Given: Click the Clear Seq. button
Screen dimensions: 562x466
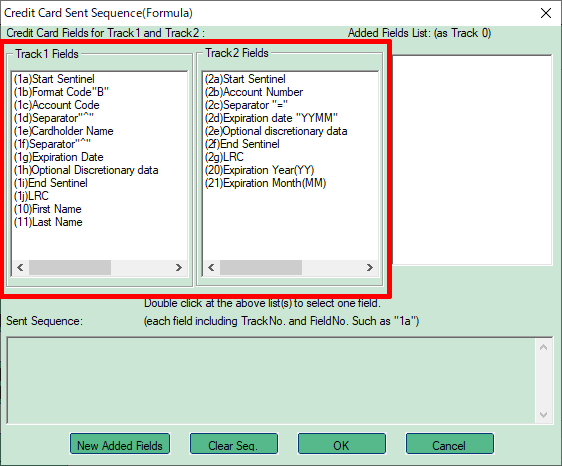Looking at the screenshot, I should pos(234,444).
